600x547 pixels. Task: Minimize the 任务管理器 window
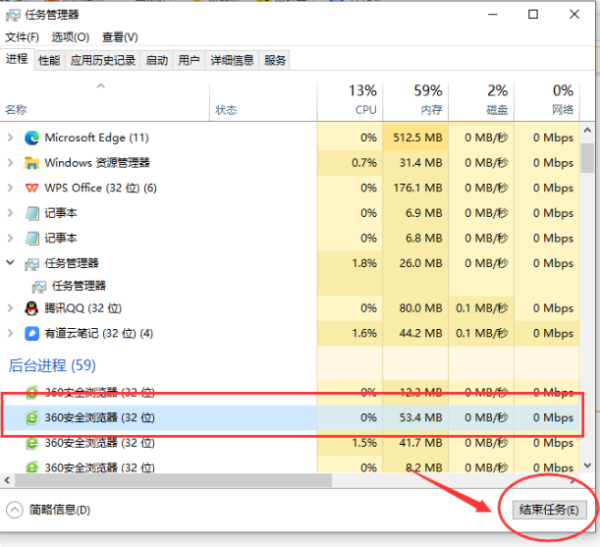point(493,15)
